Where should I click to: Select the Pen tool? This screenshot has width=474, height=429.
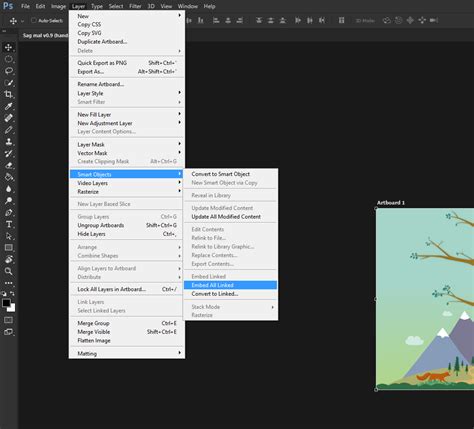9,212
